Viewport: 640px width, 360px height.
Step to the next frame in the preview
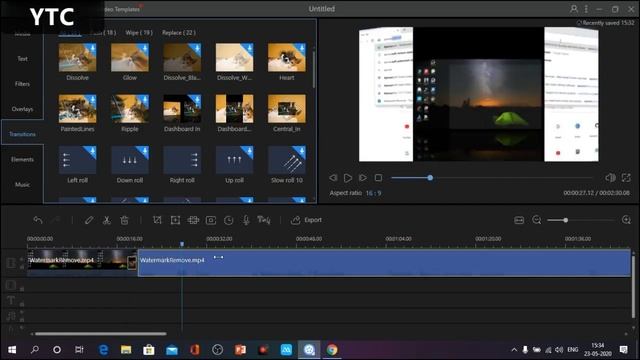coord(362,178)
